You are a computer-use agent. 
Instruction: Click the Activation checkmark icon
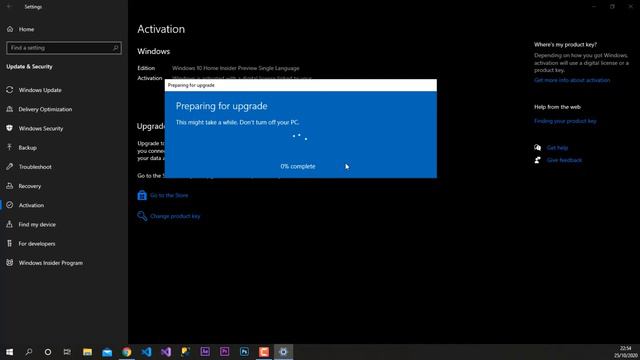click(10, 205)
